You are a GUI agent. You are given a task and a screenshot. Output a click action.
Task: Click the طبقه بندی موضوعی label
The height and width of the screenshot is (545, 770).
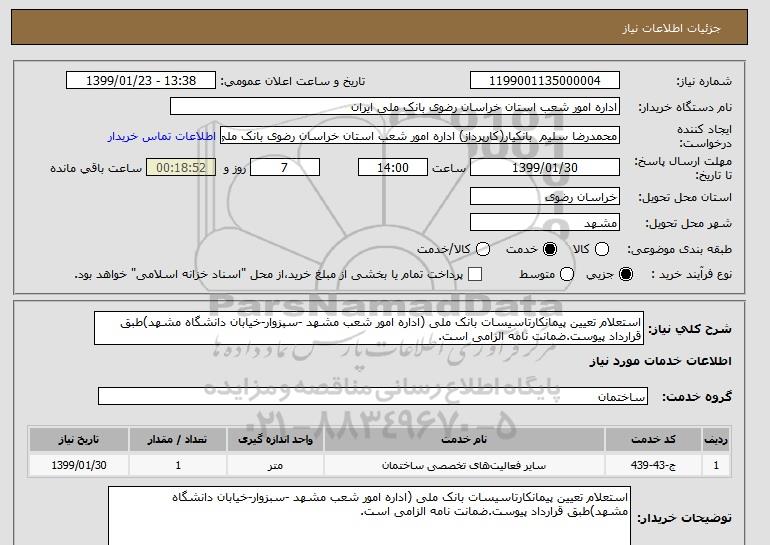[680, 249]
